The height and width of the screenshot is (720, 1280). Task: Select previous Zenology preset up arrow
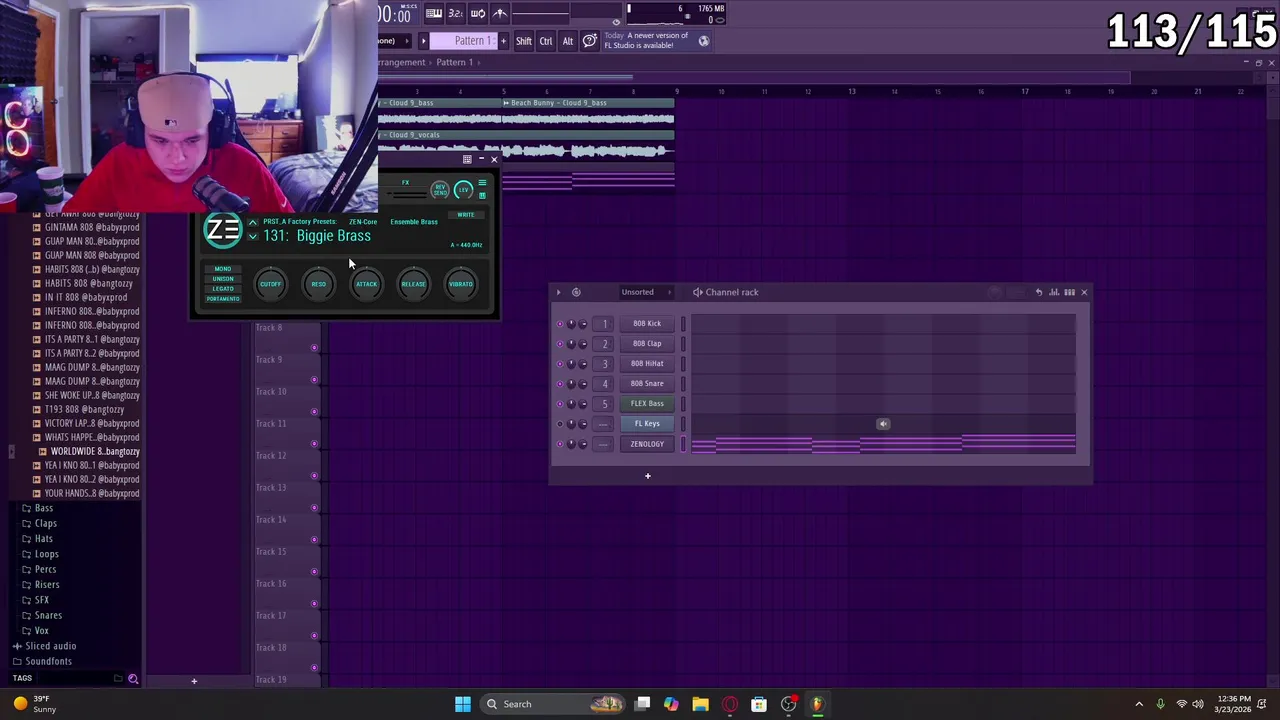pos(252,222)
